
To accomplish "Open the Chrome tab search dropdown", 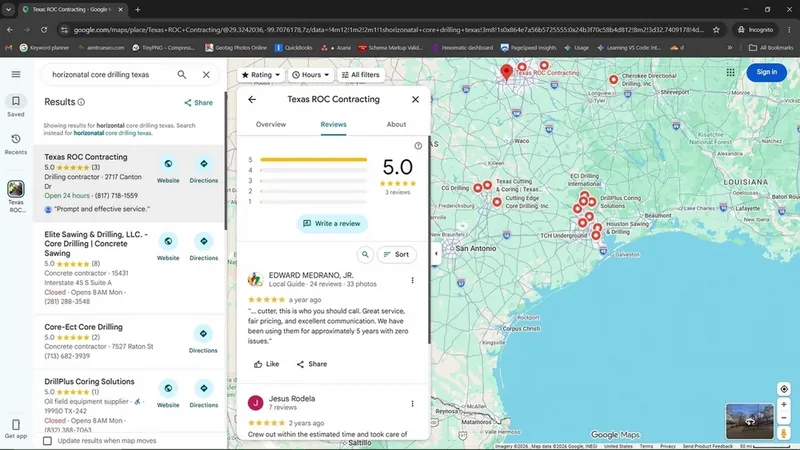I will (x=9, y=9).
